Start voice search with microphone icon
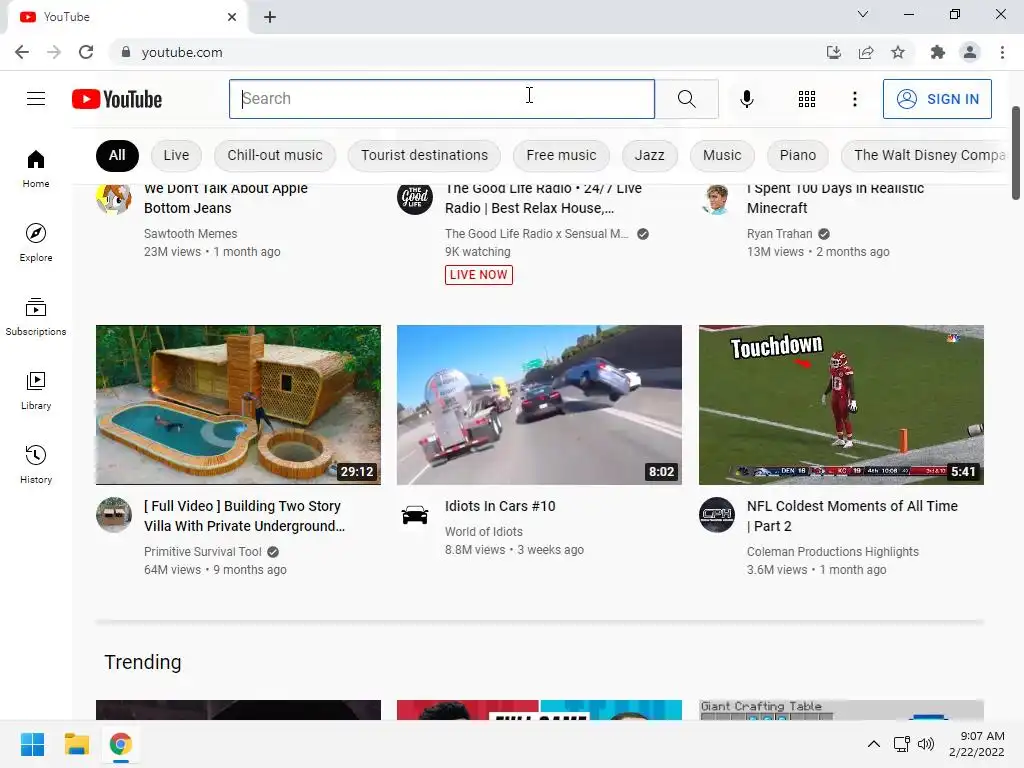This screenshot has width=1024, height=768. coord(746,99)
